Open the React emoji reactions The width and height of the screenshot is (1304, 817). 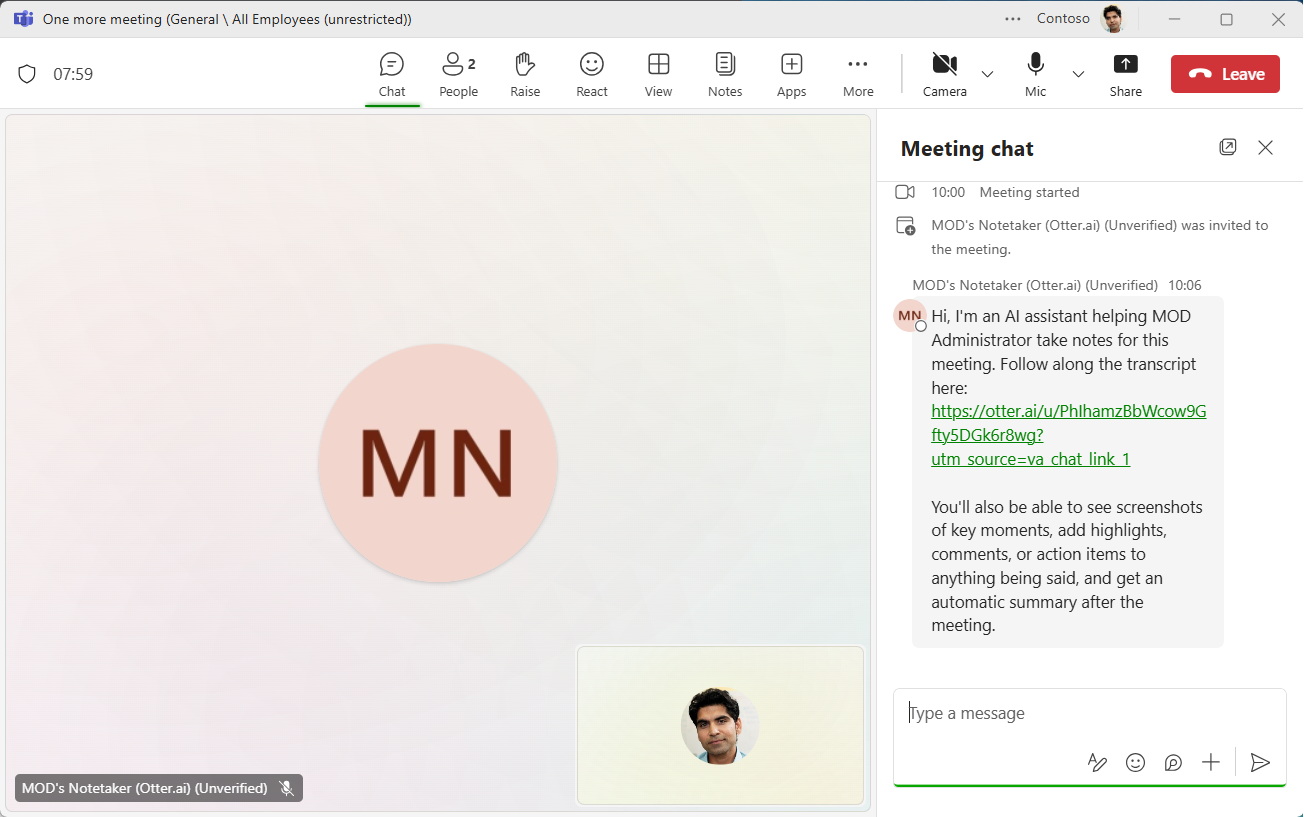click(x=591, y=73)
